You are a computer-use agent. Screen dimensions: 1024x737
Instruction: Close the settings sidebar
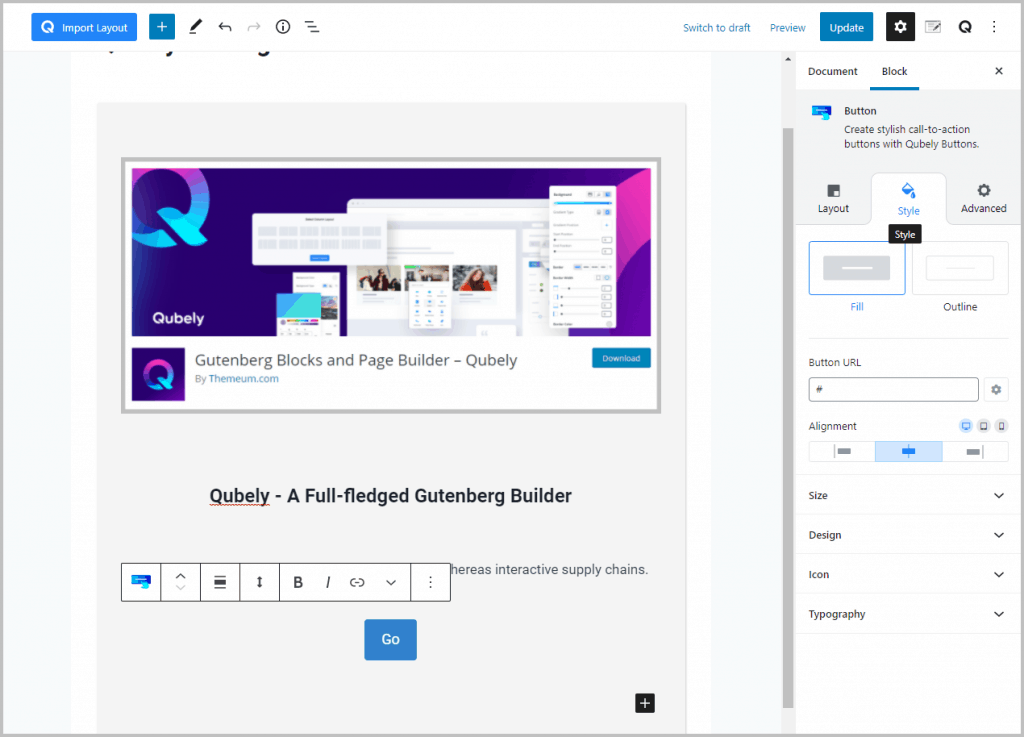[999, 71]
